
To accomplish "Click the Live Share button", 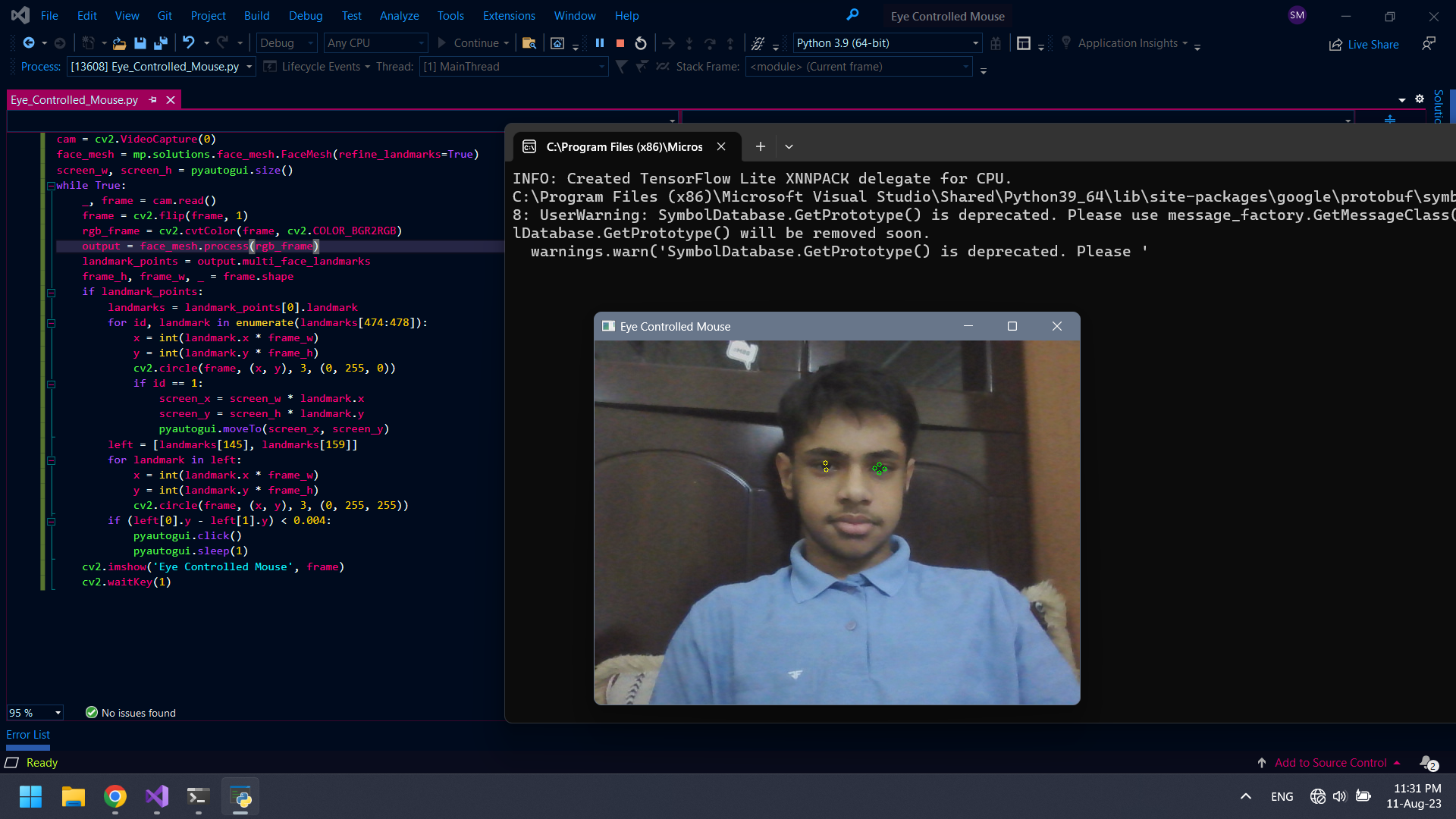I will tap(1363, 45).
